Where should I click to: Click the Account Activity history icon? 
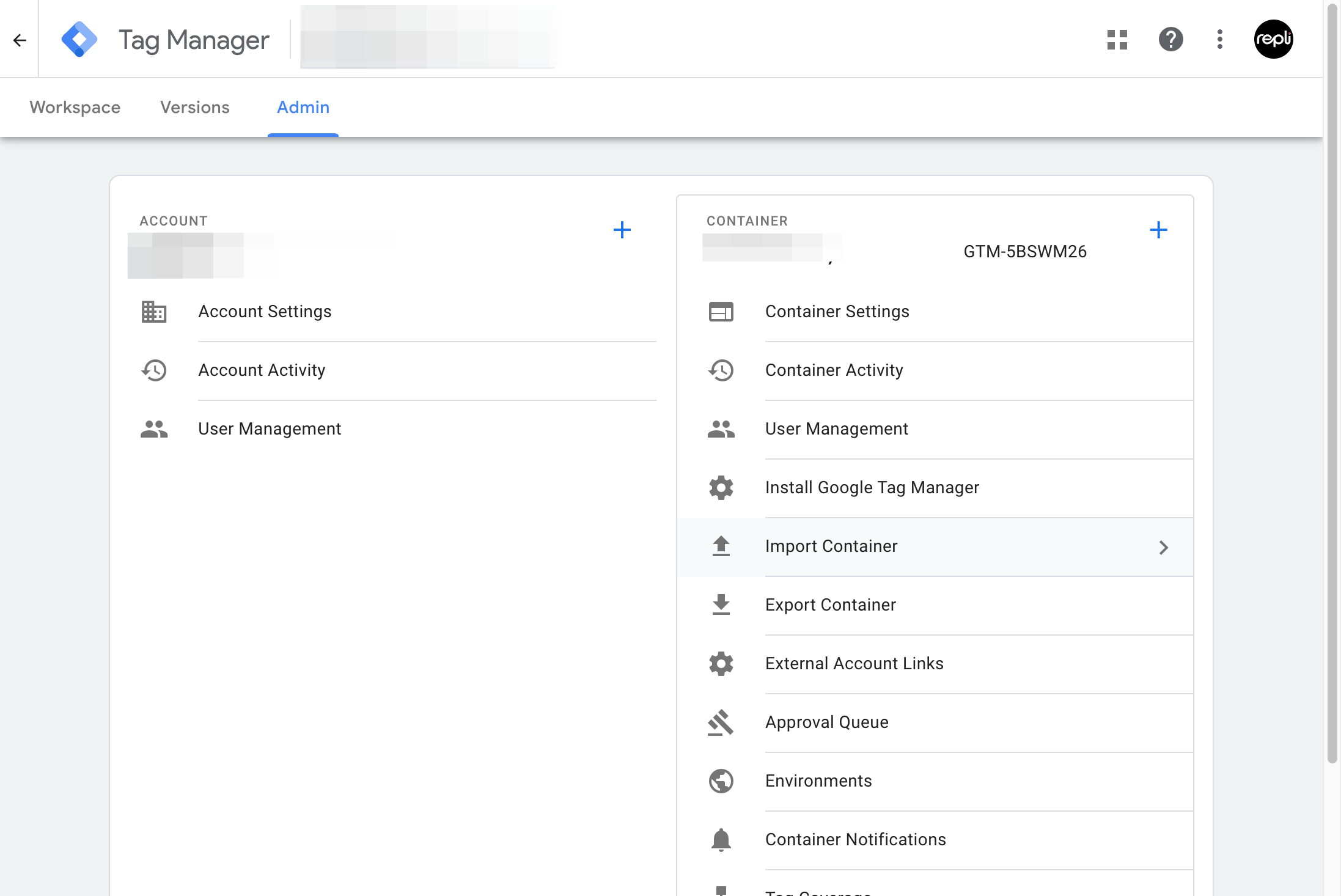pos(153,370)
